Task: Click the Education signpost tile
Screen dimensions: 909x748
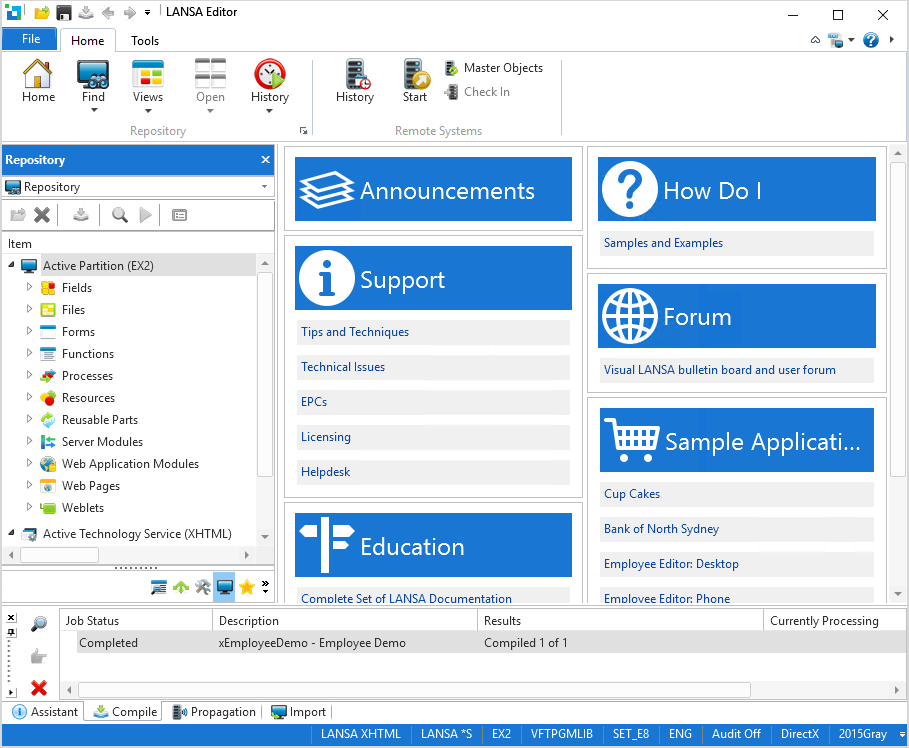Action: (433, 545)
